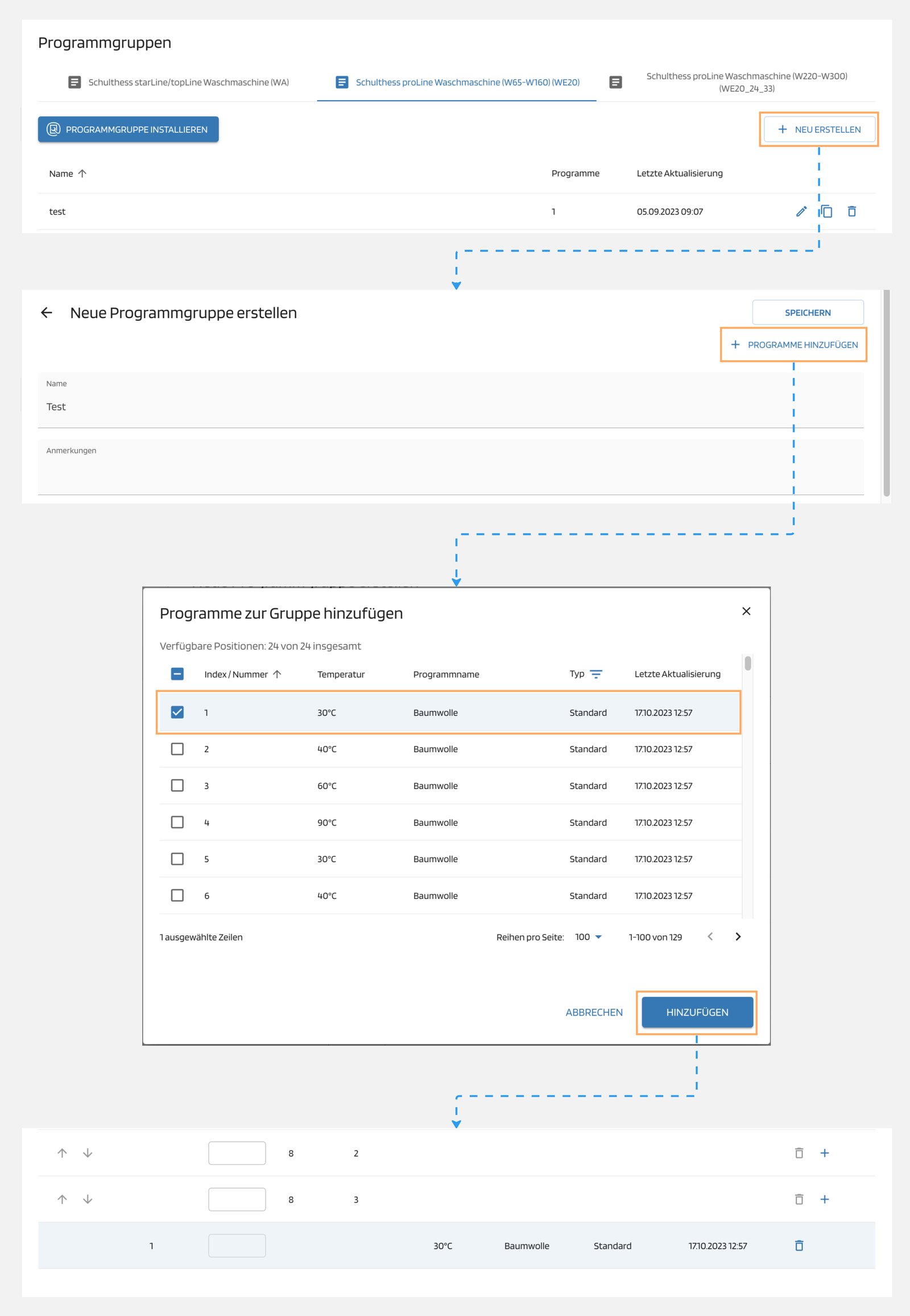Click the pencil edit icon for test group
This screenshot has width=910, height=1316.
pos(801,212)
